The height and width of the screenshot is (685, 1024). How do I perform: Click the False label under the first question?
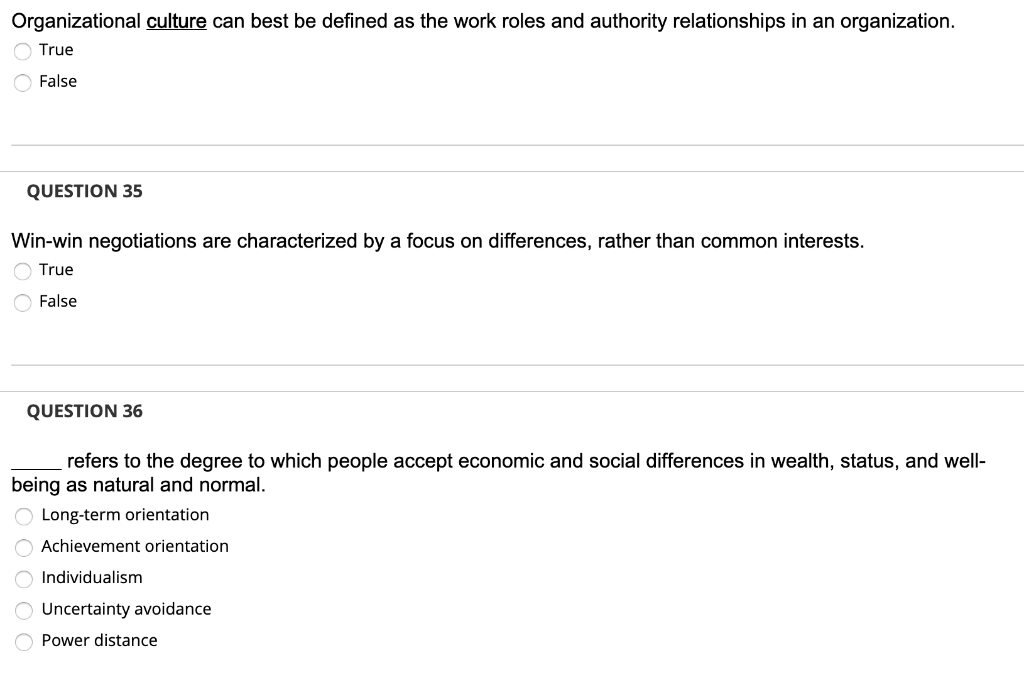59,81
